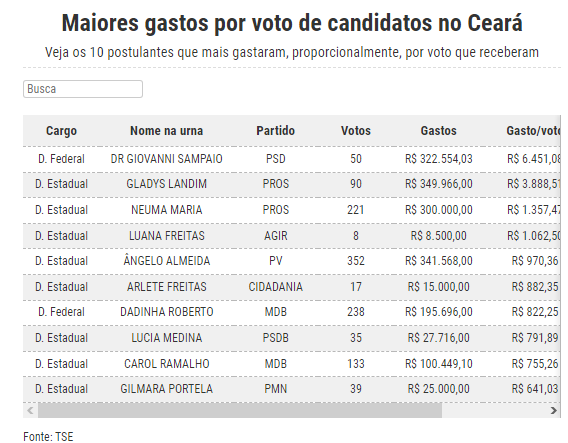Click the ÂNGELO ALMEIDA name cell
Viewport: 568px width, 443px height.
click(x=166, y=261)
